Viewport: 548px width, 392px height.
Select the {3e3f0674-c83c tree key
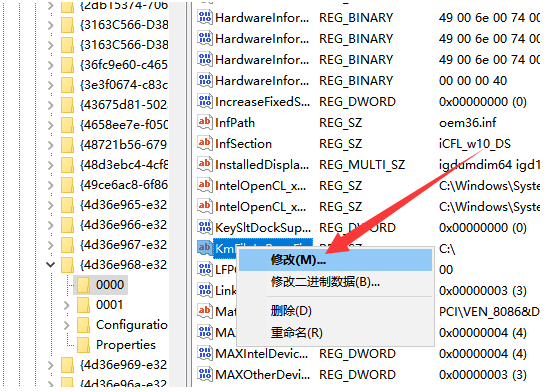point(124,85)
